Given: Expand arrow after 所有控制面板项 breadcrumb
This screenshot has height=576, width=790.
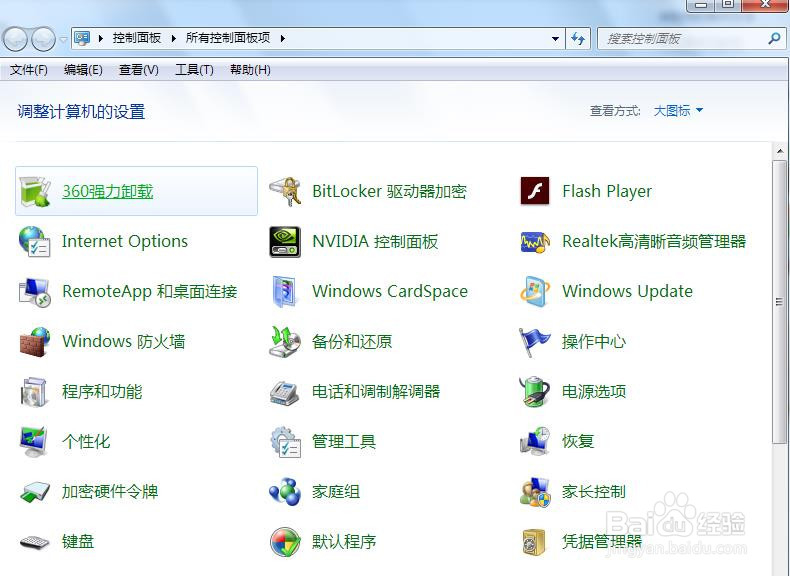Looking at the screenshot, I should tap(283, 38).
